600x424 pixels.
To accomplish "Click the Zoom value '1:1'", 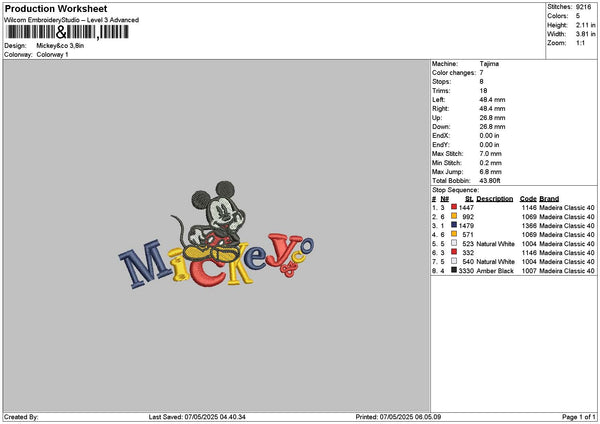I will [580, 43].
